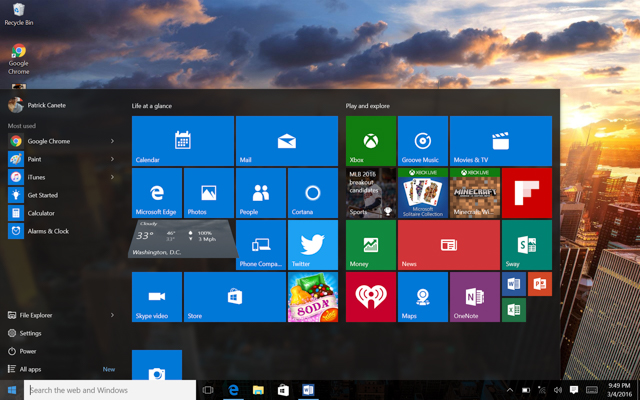
Task: Open the Maps tile
Action: [x=423, y=297]
